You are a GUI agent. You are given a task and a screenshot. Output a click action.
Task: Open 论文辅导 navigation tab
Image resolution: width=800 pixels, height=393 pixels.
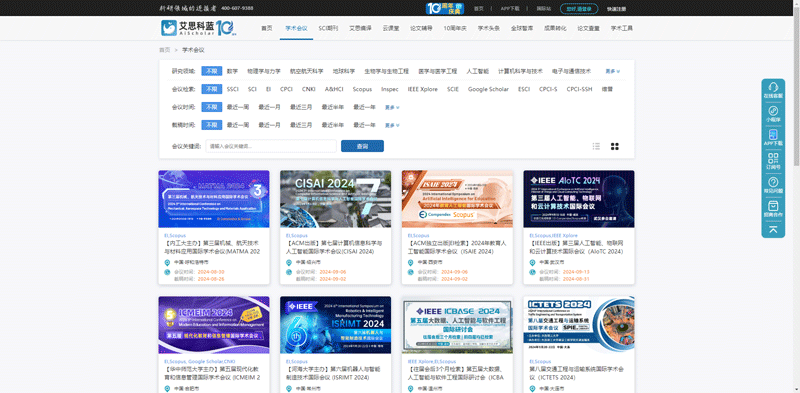[421, 29]
